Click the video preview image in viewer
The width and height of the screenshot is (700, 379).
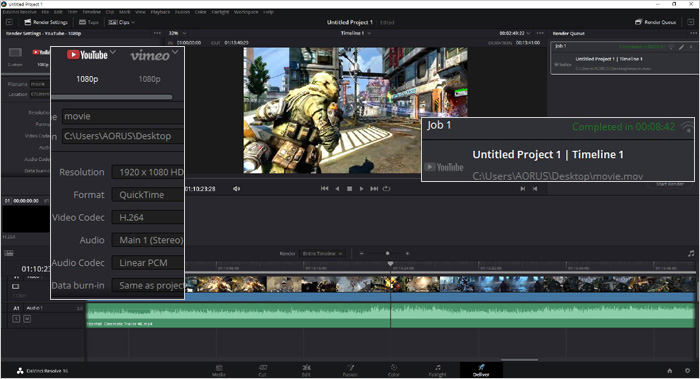355,110
